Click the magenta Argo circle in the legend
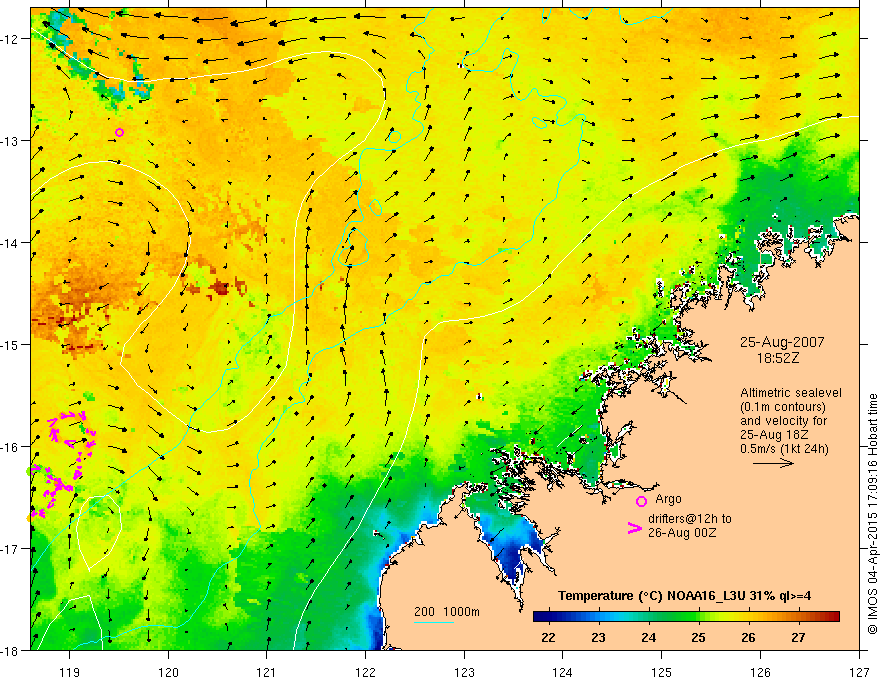This screenshot has width=880, height=680. (x=641, y=501)
